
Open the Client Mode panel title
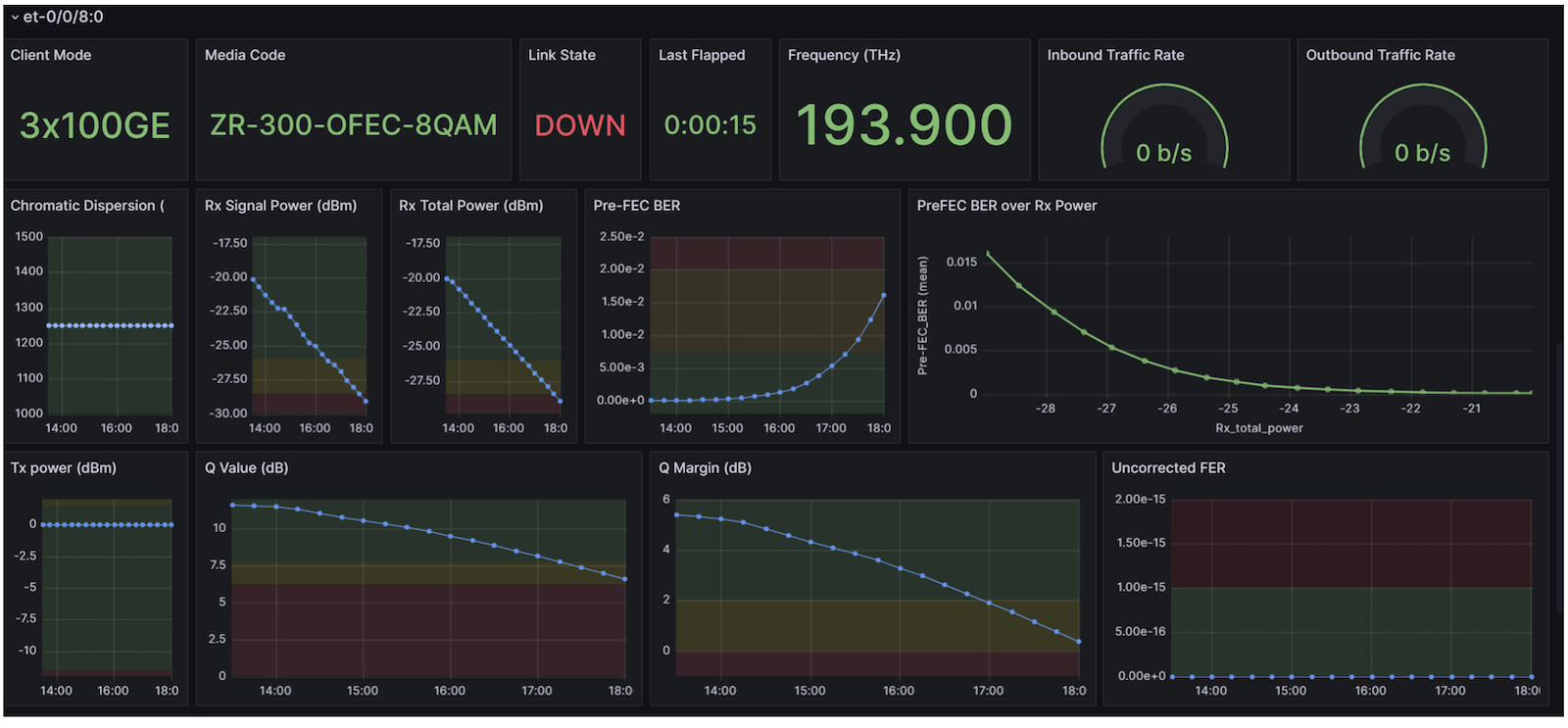51,55
